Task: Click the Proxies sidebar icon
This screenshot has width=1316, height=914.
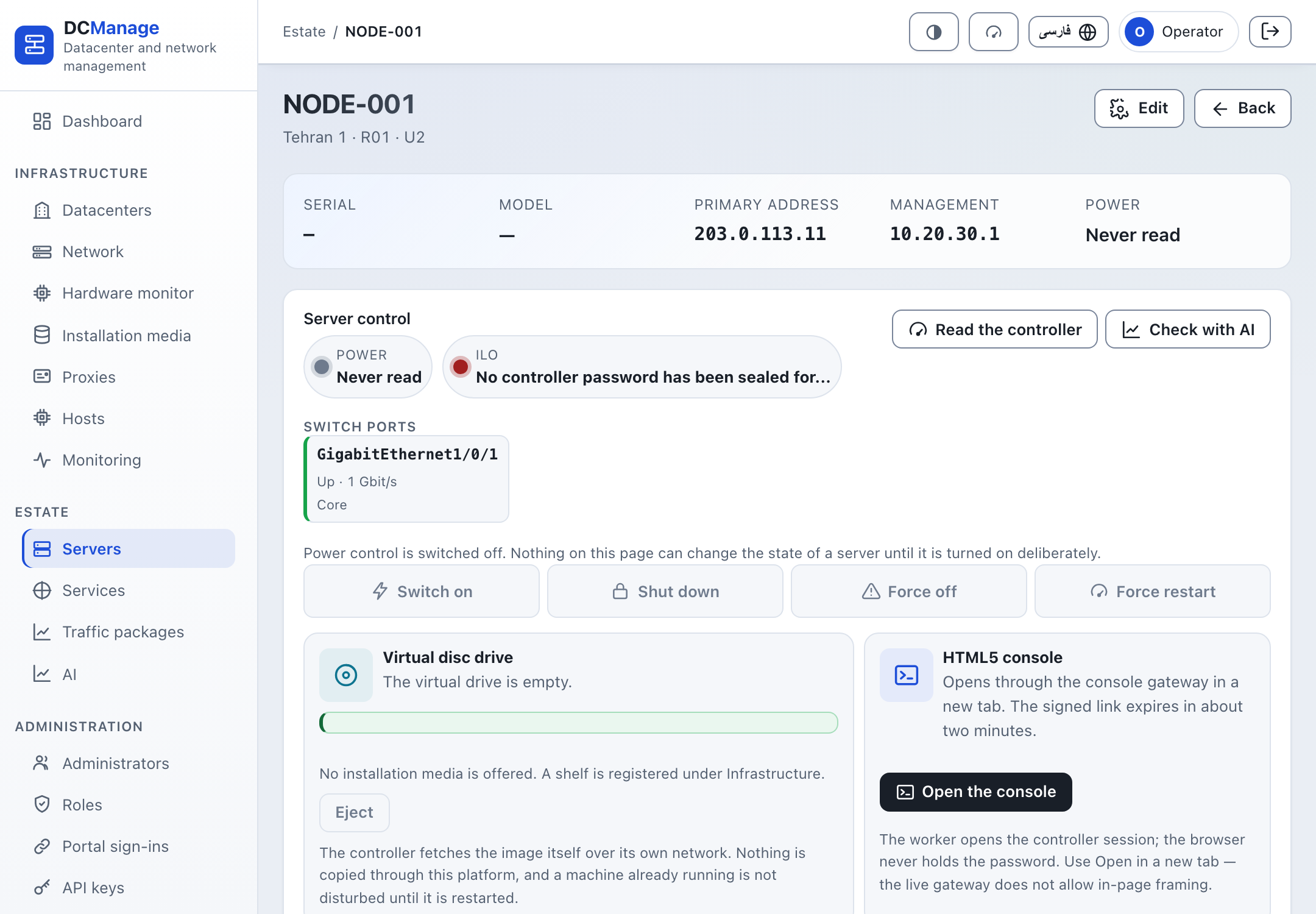Action: coord(41,377)
